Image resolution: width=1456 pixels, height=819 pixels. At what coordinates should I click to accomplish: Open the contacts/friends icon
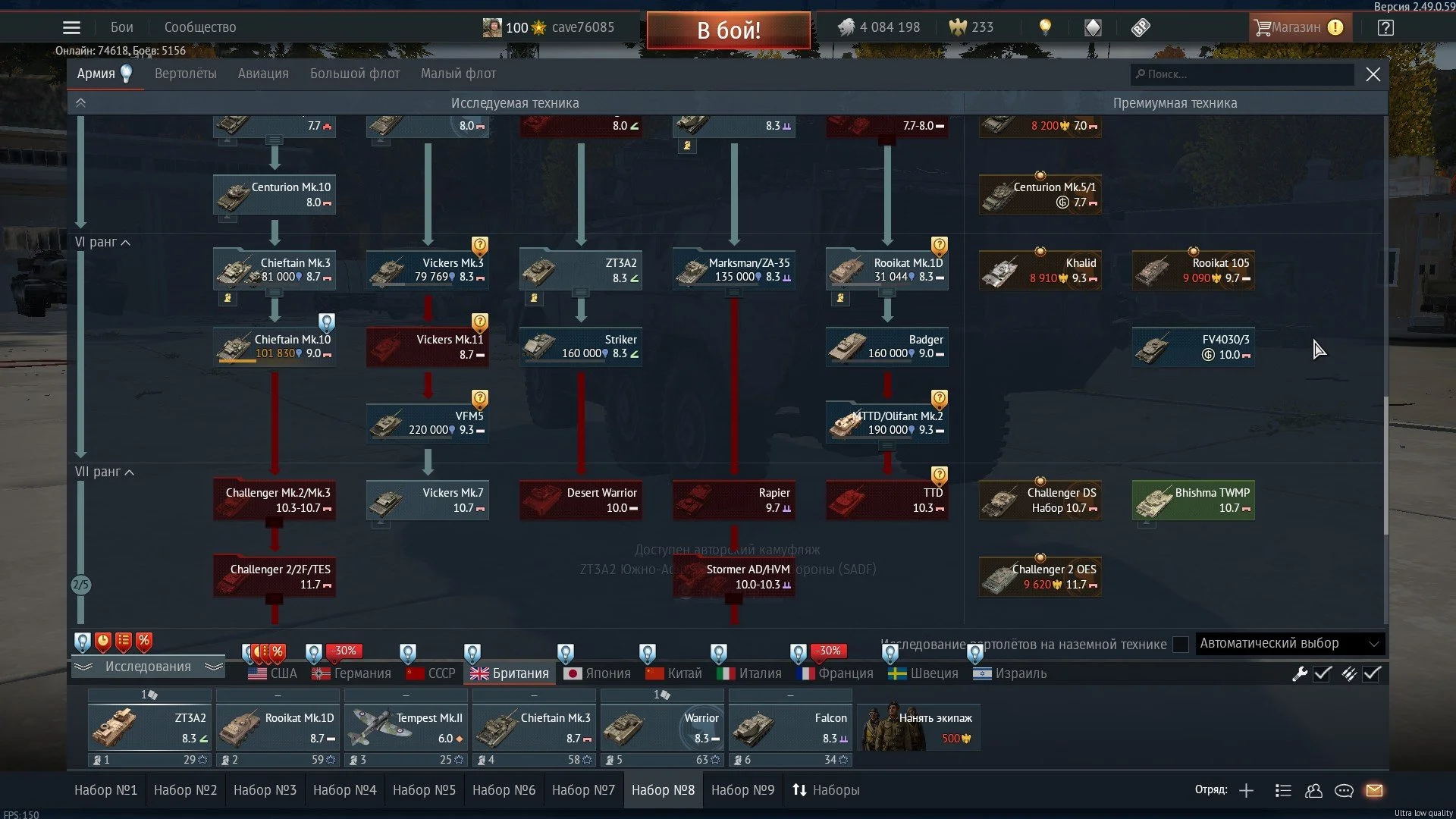click(1313, 790)
